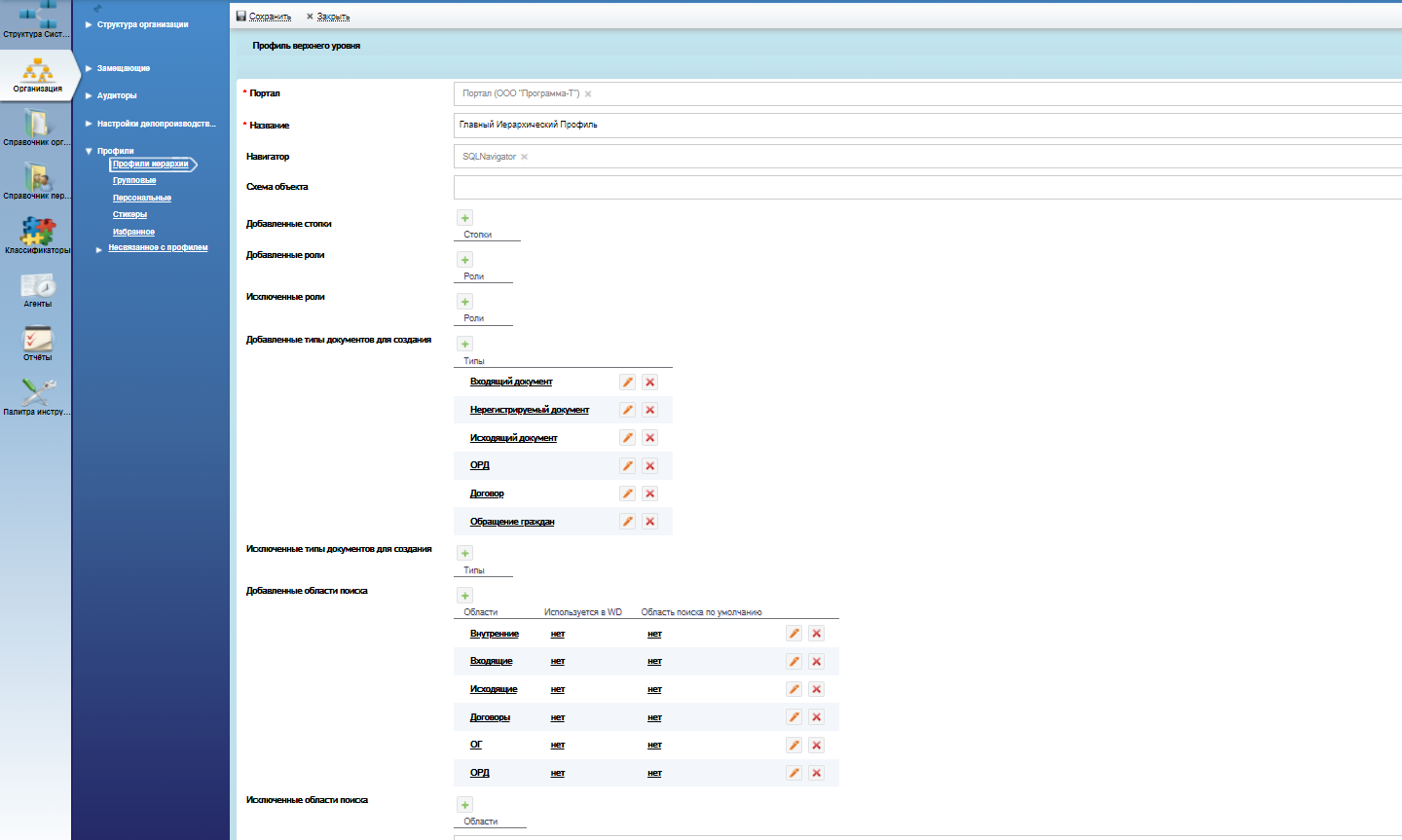1402x840 pixels.
Task: Open Групповые profiles in the tree
Action: coord(134,181)
